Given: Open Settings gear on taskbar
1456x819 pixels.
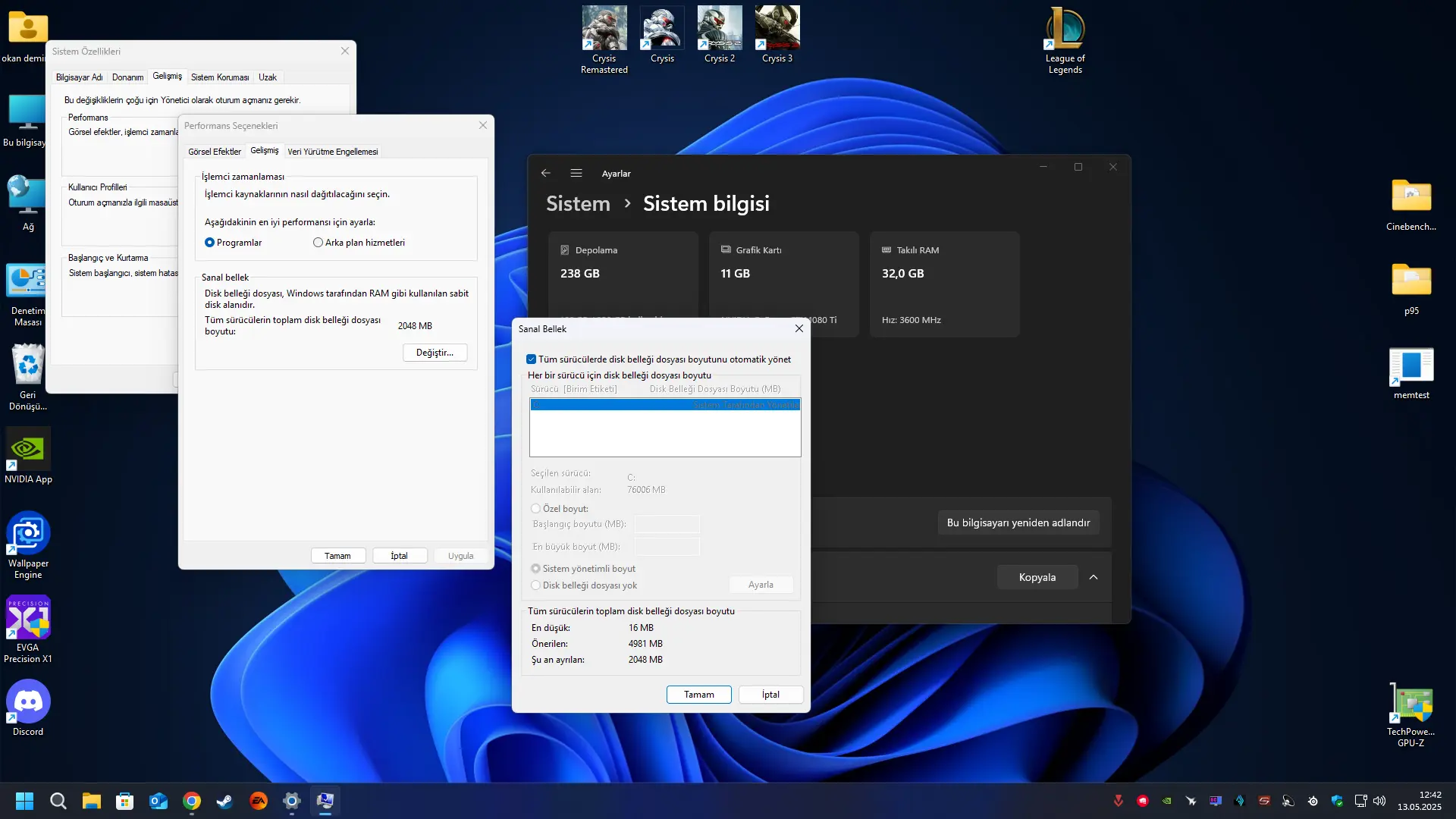Looking at the screenshot, I should tap(292, 801).
